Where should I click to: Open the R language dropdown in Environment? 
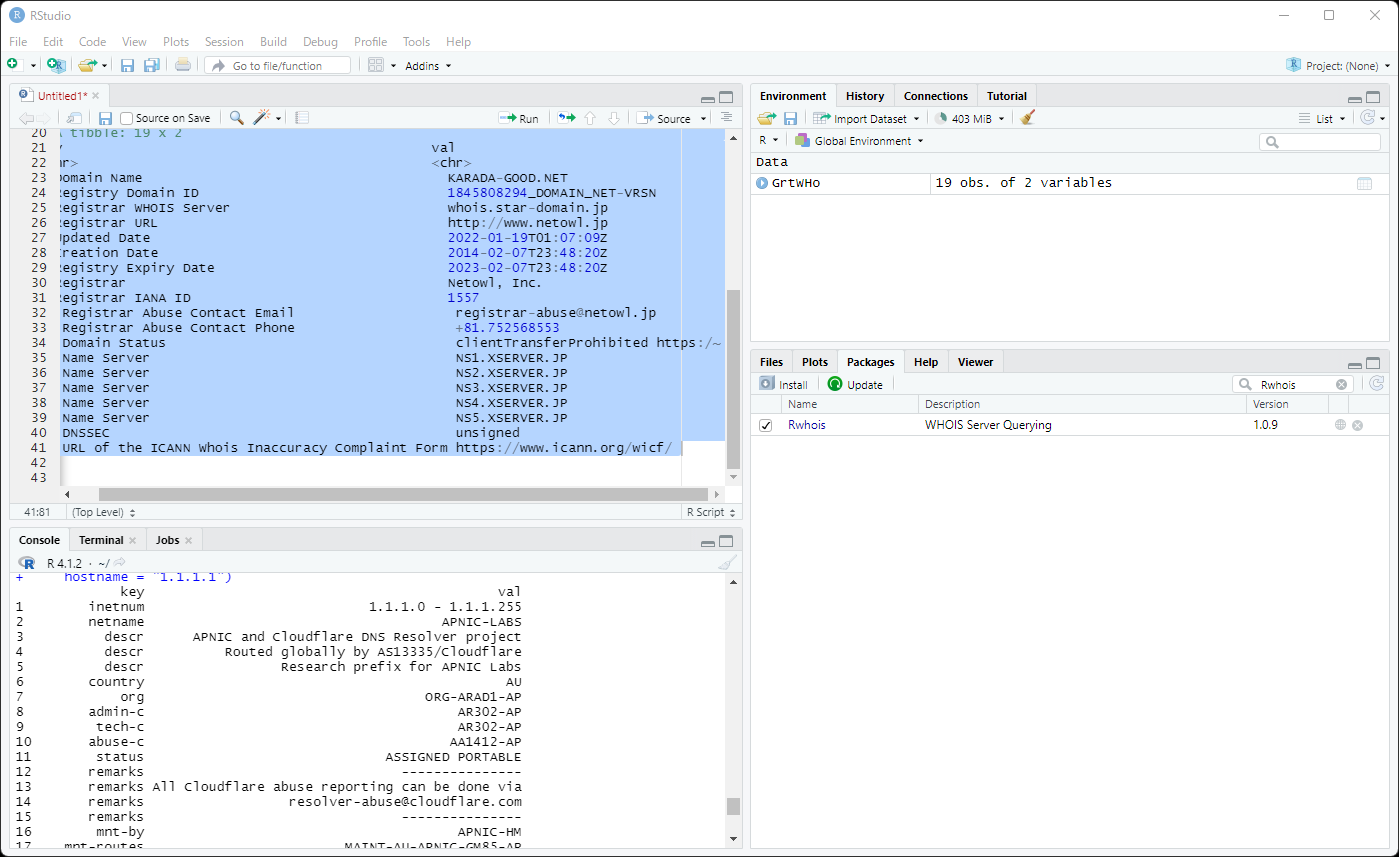click(x=769, y=141)
